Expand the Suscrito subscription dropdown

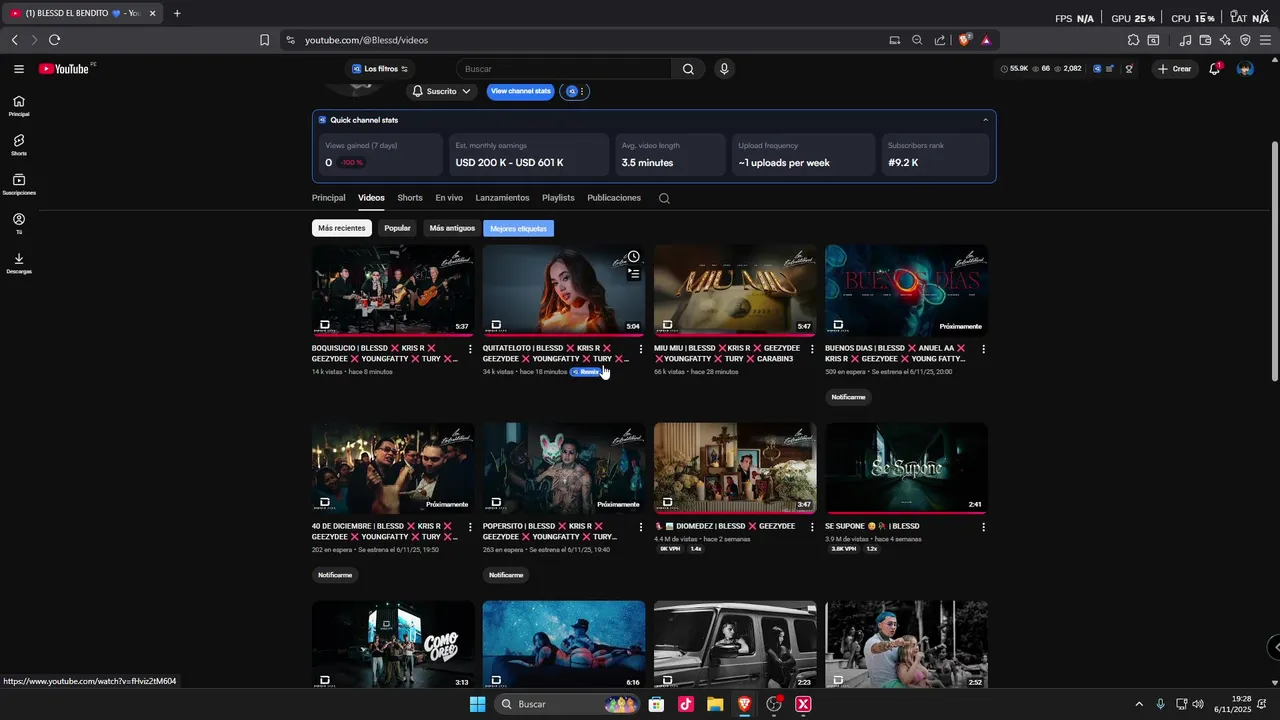[442, 91]
